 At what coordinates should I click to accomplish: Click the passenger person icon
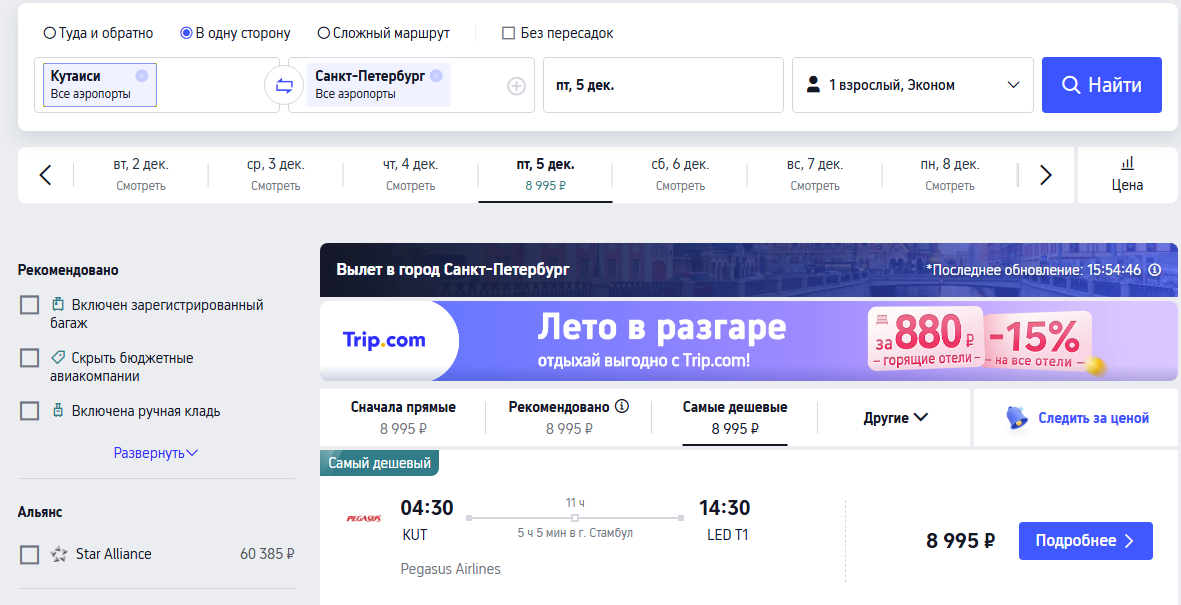pyautogui.click(x=813, y=84)
